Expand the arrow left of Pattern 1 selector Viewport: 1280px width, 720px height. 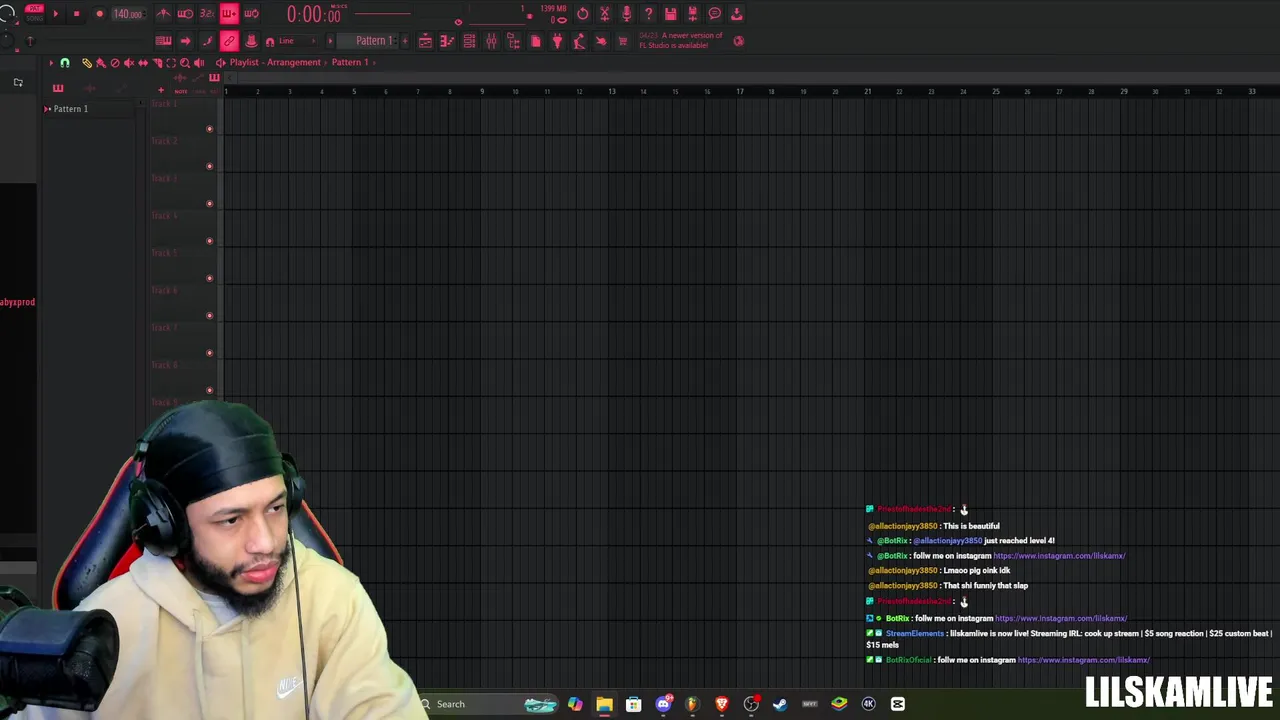click(330, 41)
